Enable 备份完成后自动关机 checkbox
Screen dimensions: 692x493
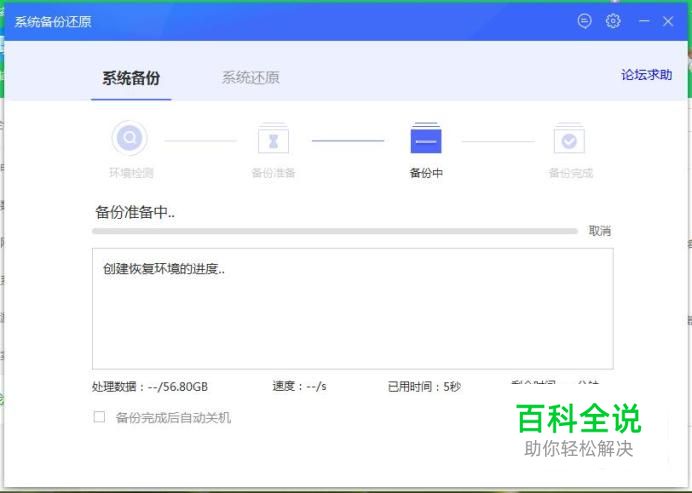(x=99, y=417)
